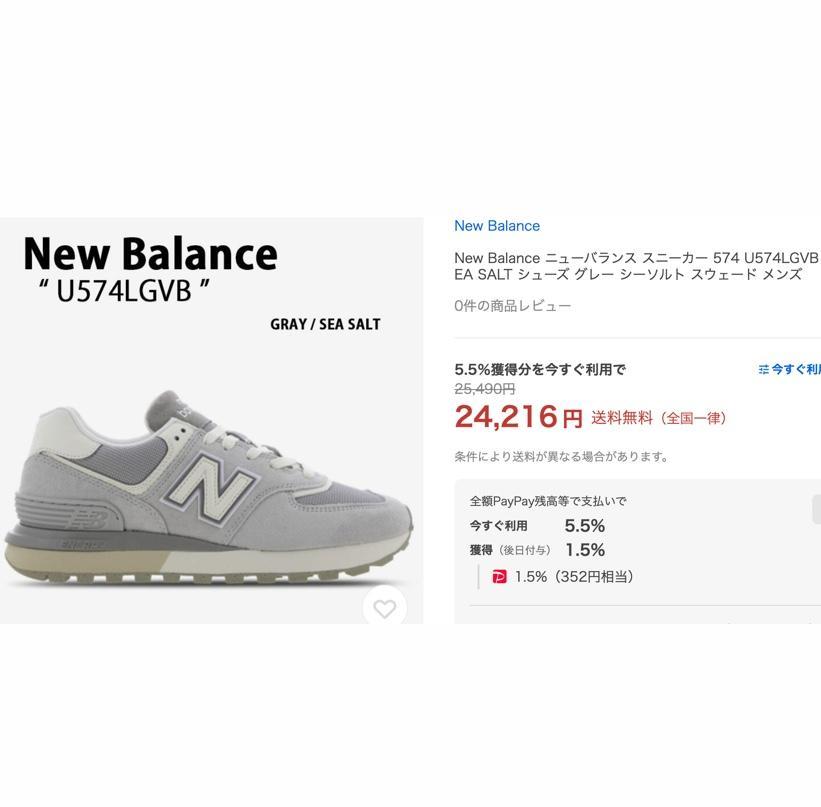This screenshot has height=807, width=821.
Task: Click the product title beginning New Balance ニューバランス
Action: point(636,266)
